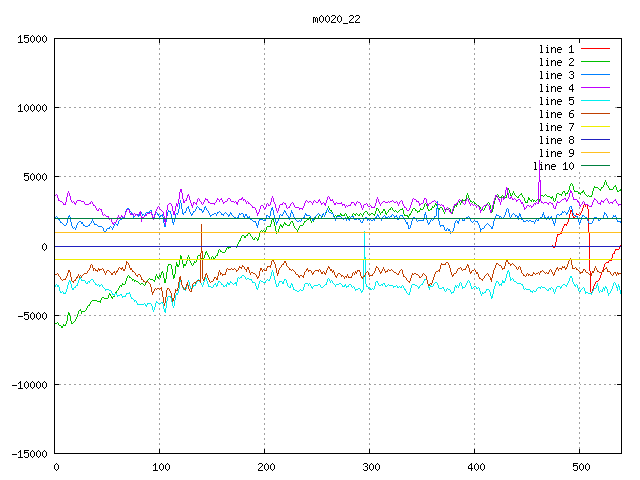Click the red swatch for line 1
640x480 pixels.
[x=595, y=49]
